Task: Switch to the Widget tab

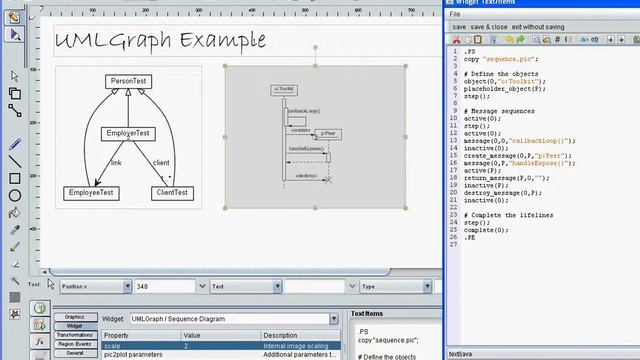Action: (75, 326)
